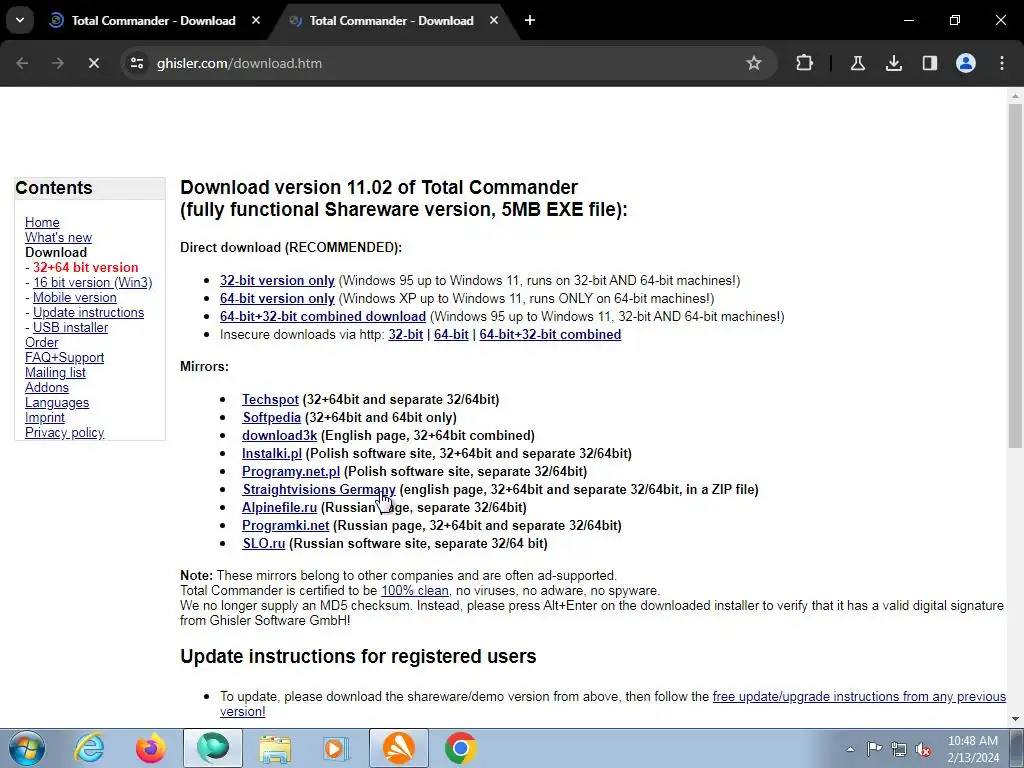Open Chrome's three-dot menu
The width and height of the screenshot is (1024, 768).
(1002, 63)
